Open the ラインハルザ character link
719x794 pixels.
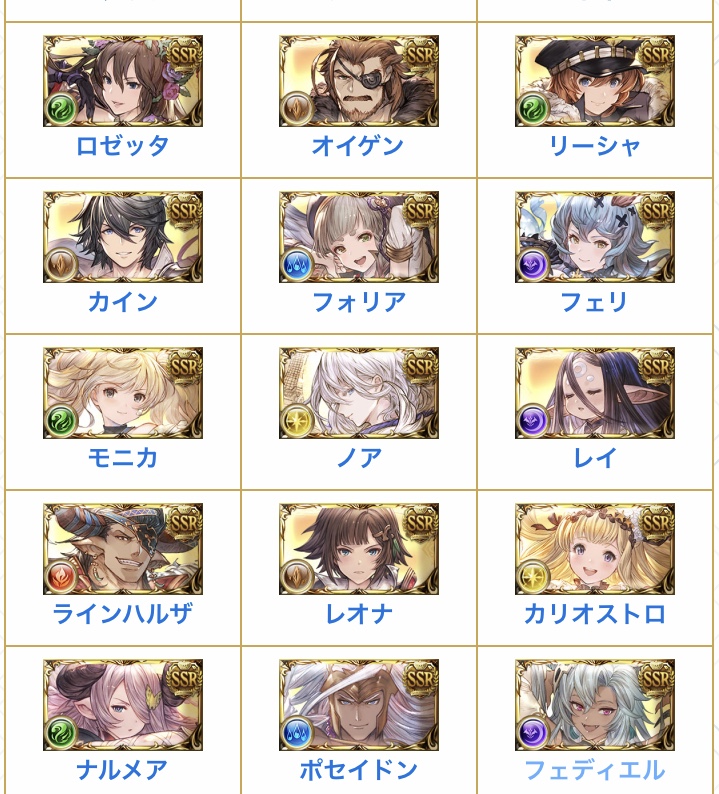[123, 614]
